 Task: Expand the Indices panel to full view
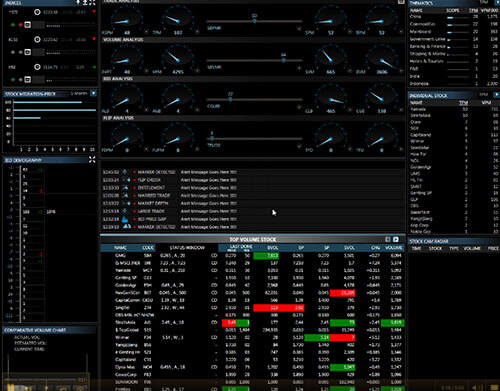coord(92,3)
